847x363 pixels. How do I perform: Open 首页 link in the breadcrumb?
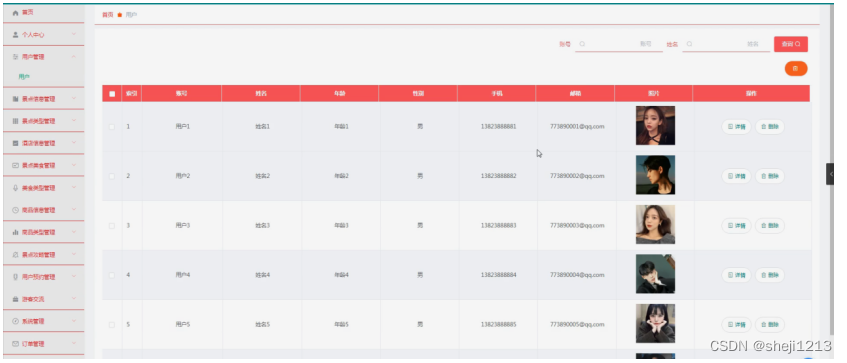pos(107,15)
